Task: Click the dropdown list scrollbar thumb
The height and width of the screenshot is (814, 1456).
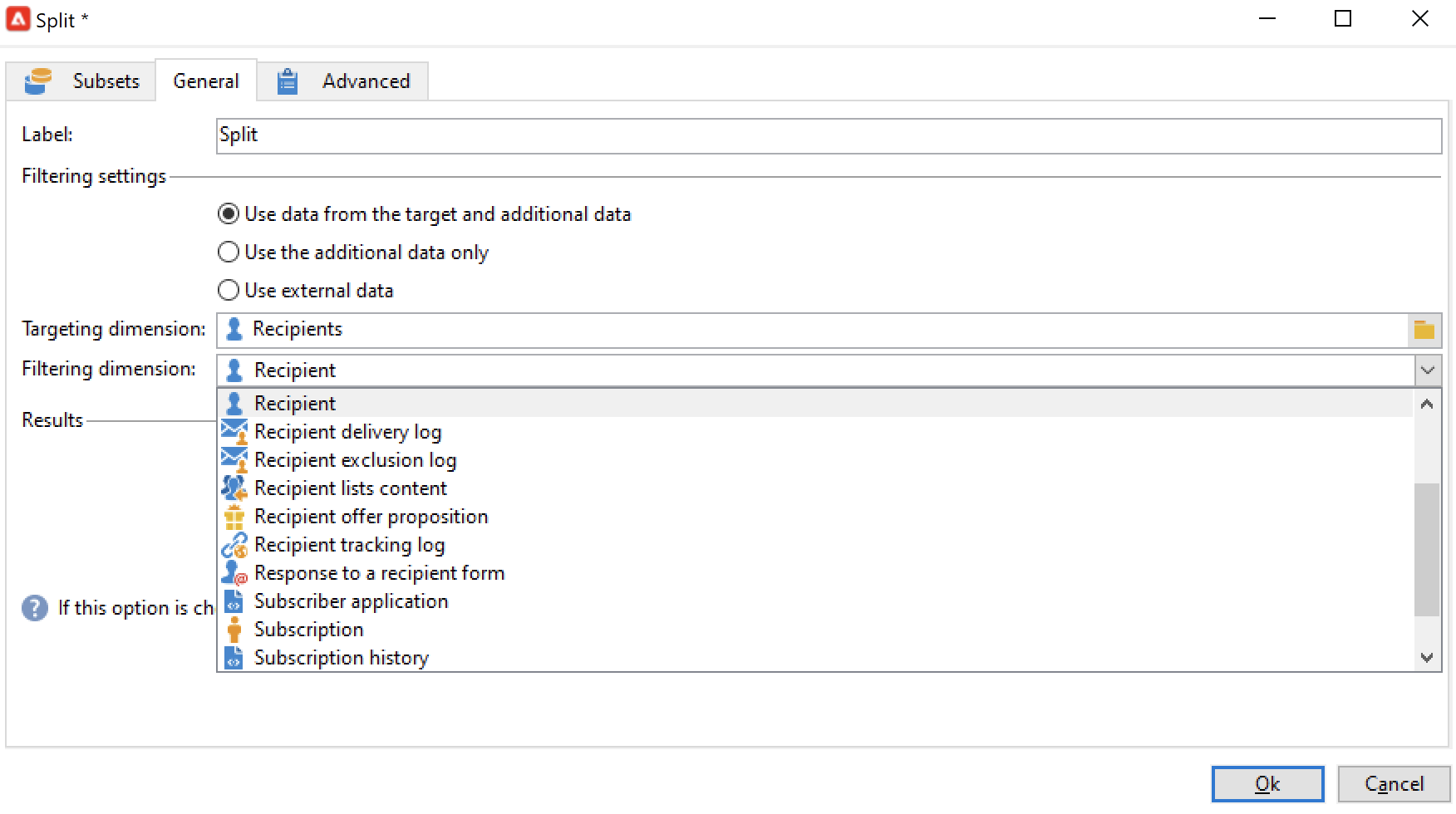Action: (1427, 548)
